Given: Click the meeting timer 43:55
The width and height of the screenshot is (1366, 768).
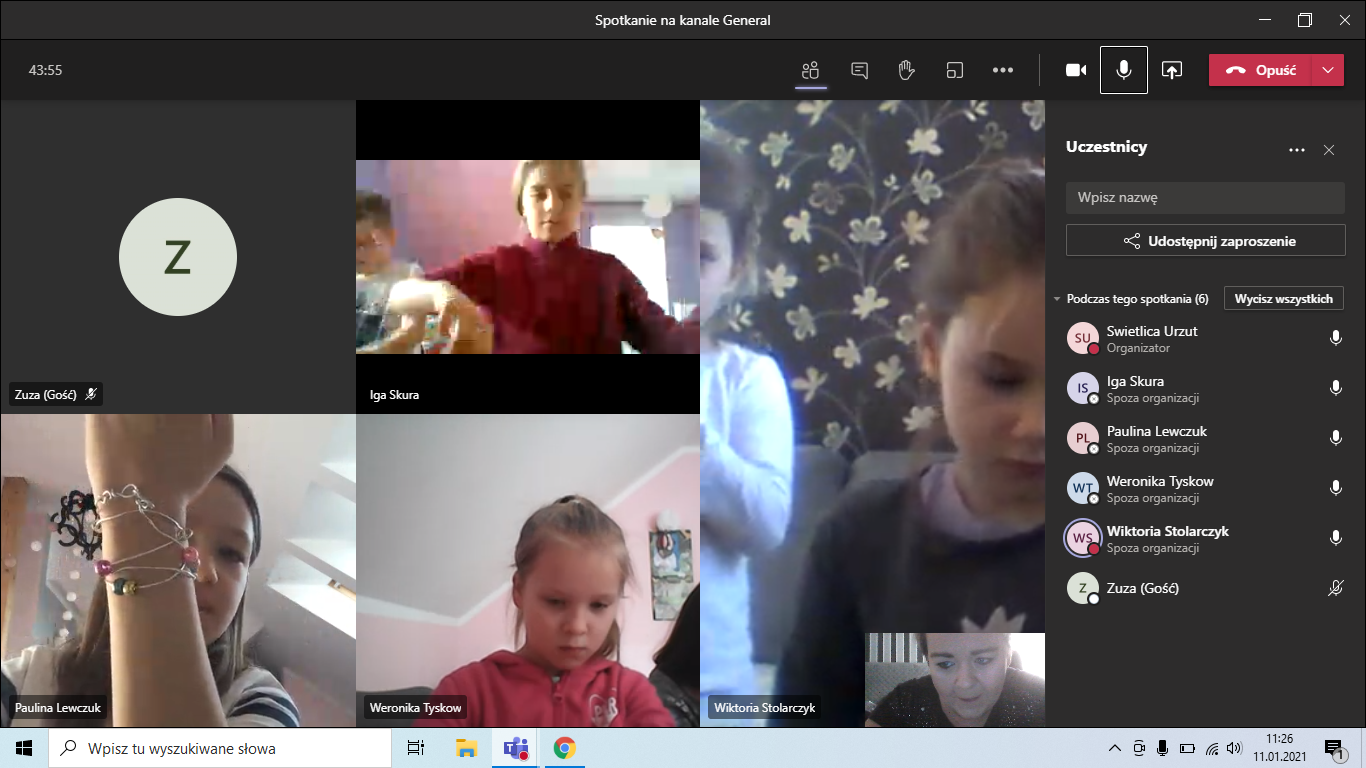Looking at the screenshot, I should [x=46, y=70].
